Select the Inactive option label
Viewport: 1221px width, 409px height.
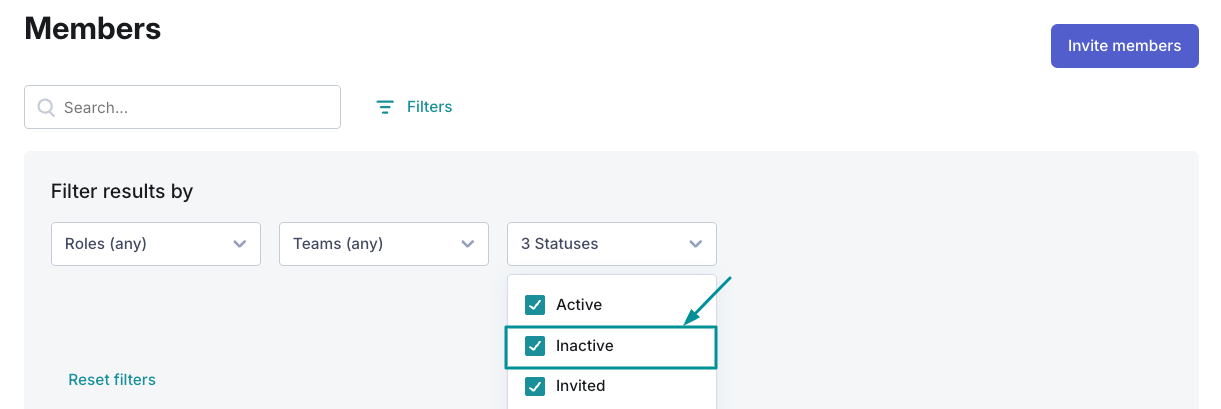(x=585, y=346)
